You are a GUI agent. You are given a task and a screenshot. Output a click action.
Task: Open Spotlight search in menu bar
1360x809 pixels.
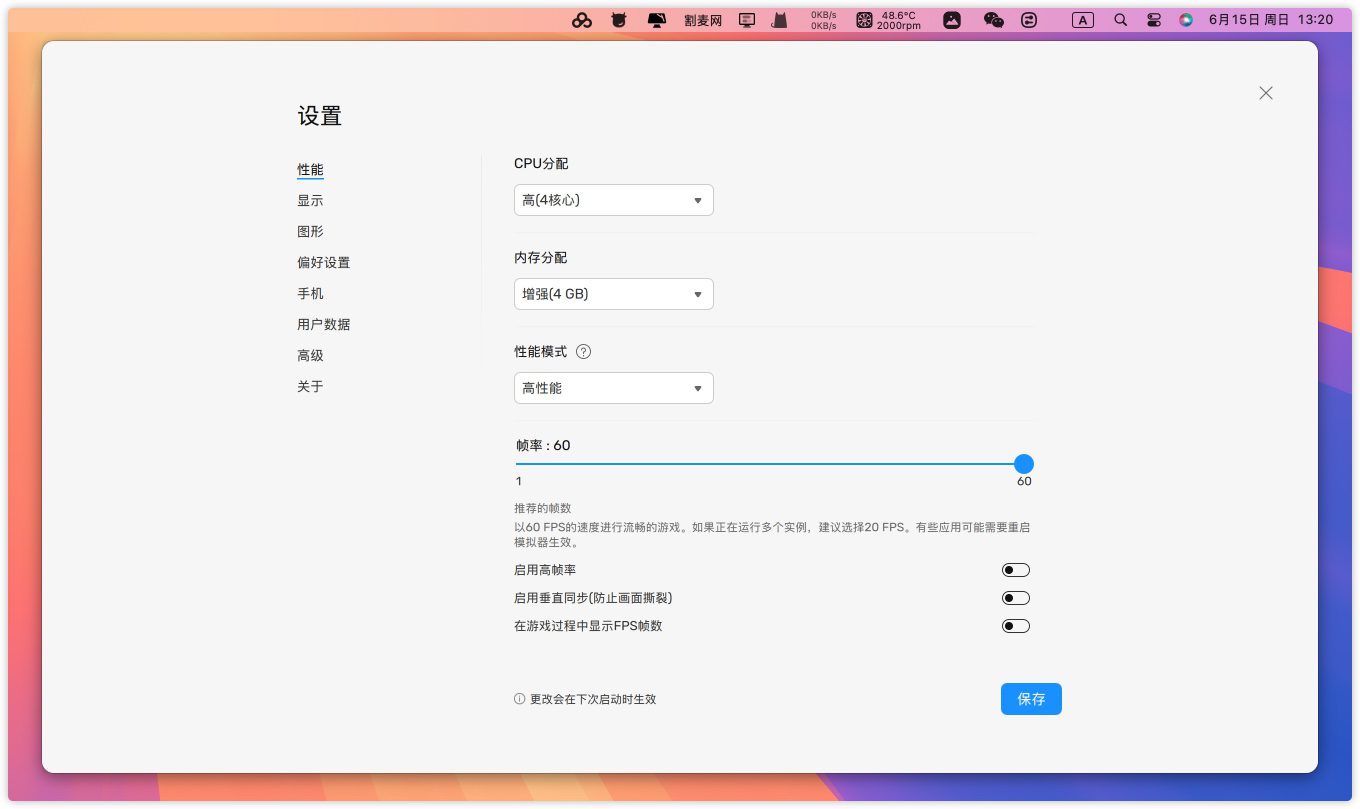click(1120, 20)
